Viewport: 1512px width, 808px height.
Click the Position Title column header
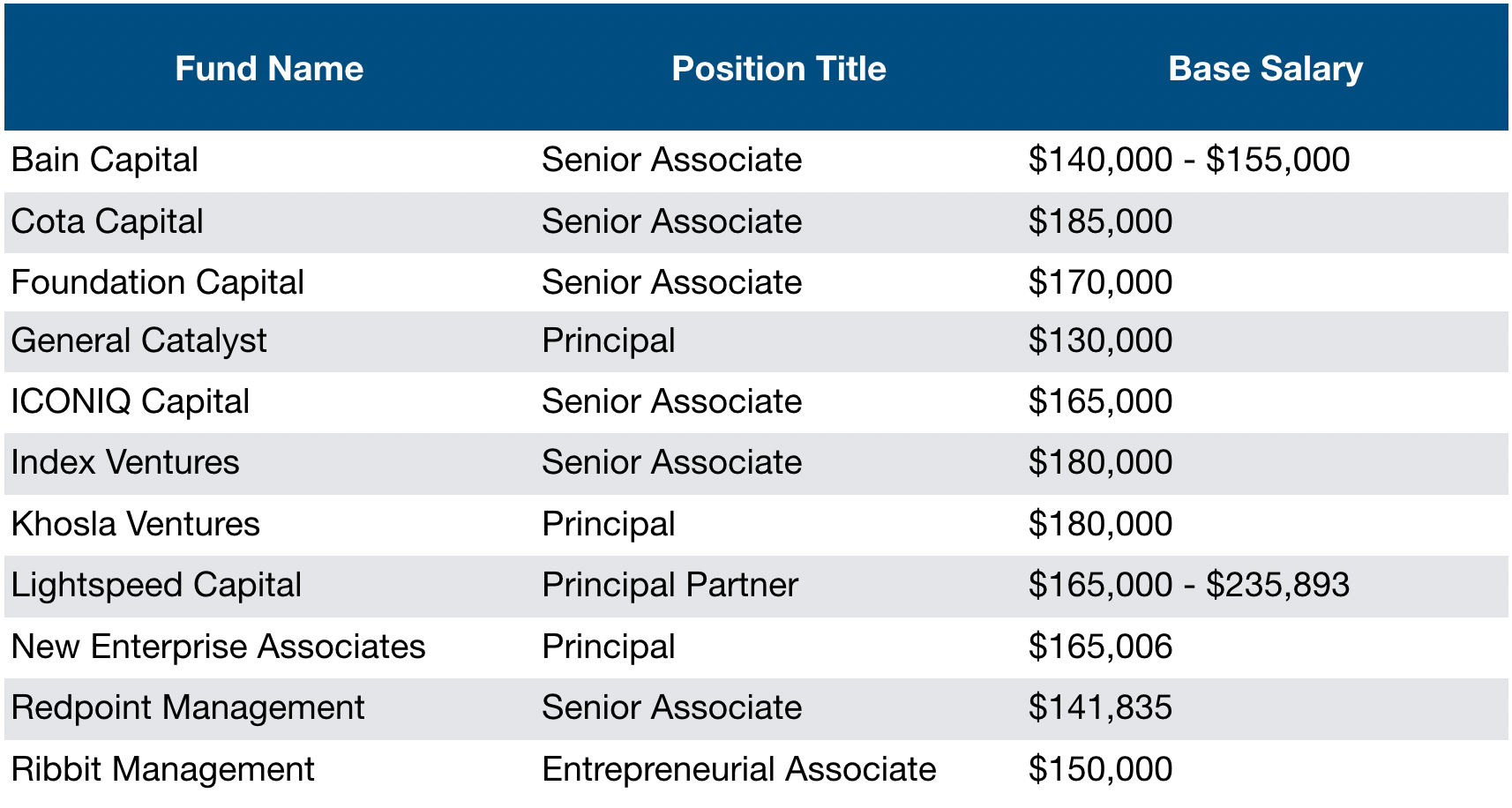tap(779, 69)
